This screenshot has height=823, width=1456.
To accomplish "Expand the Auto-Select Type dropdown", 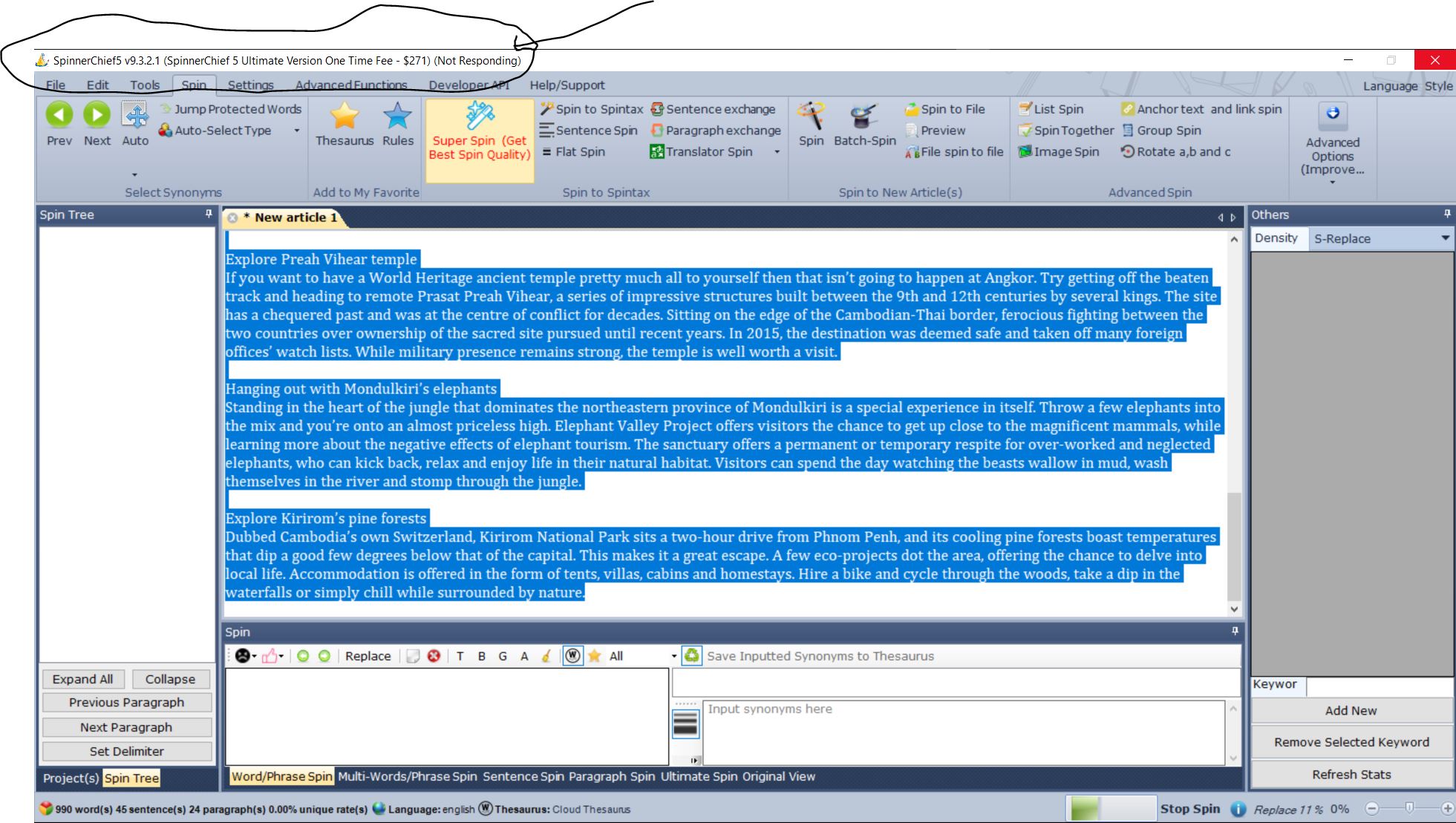I will coord(297,131).
